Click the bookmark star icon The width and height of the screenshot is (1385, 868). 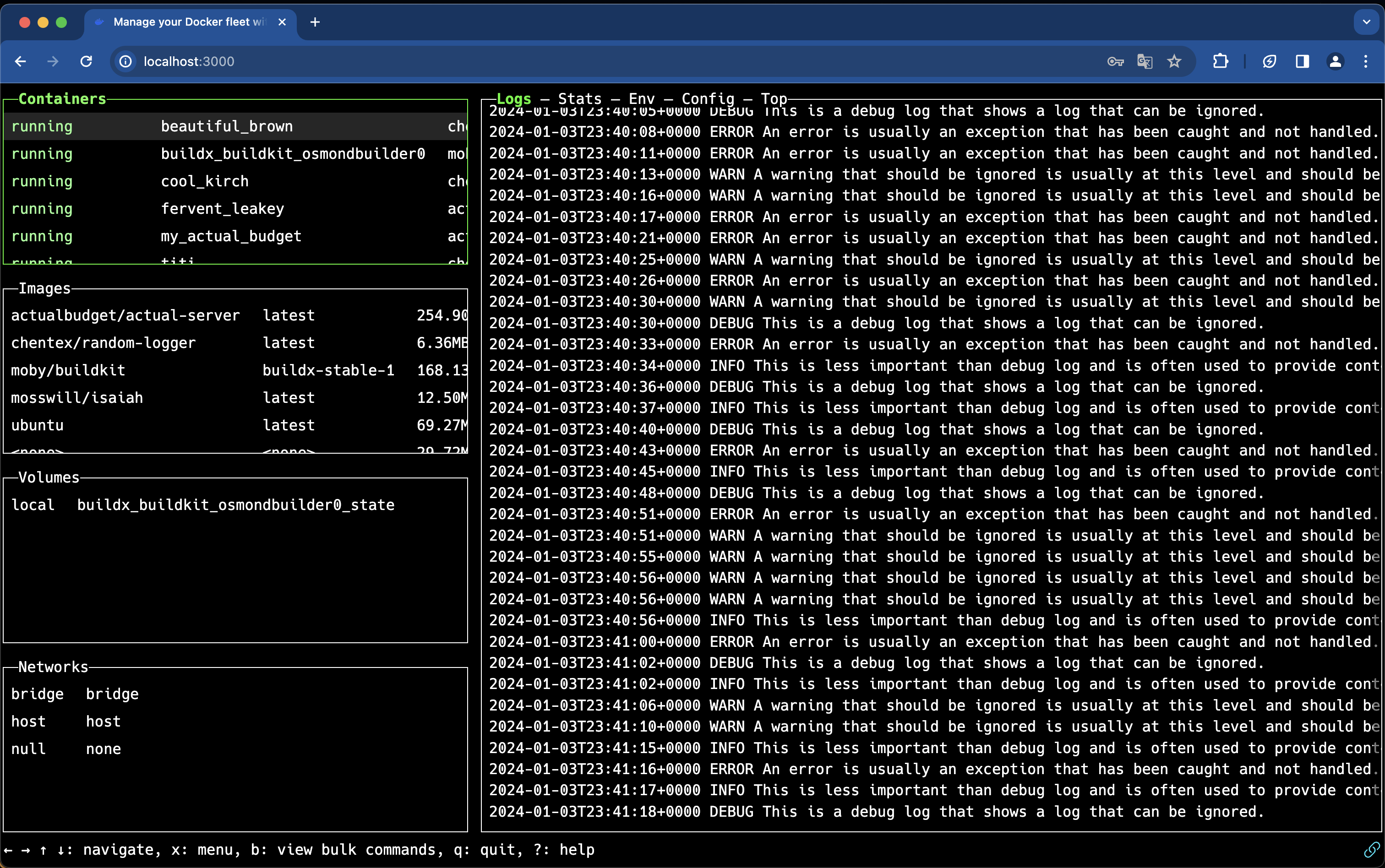click(x=1174, y=61)
